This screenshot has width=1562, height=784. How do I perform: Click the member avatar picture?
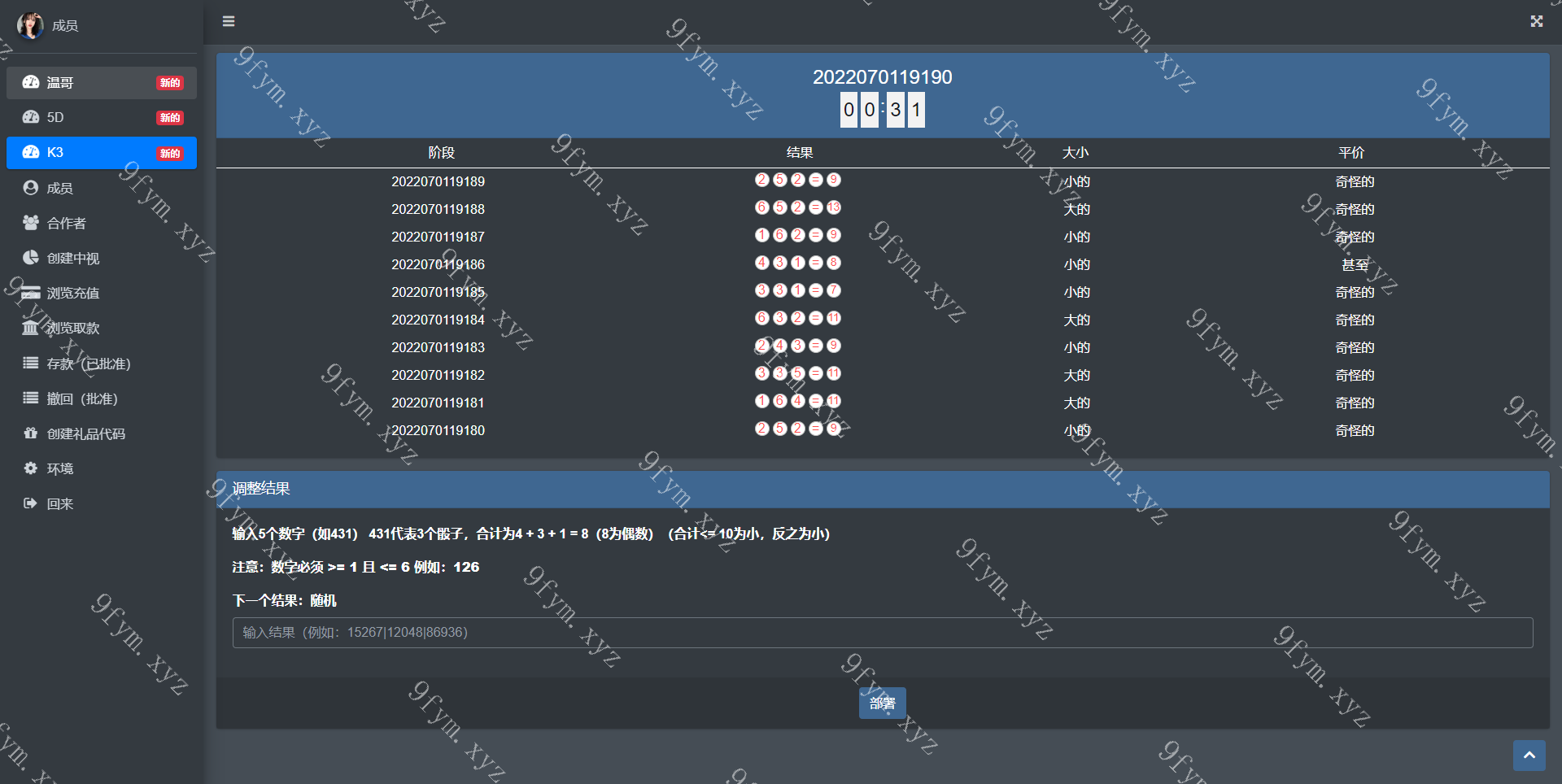coord(30,25)
